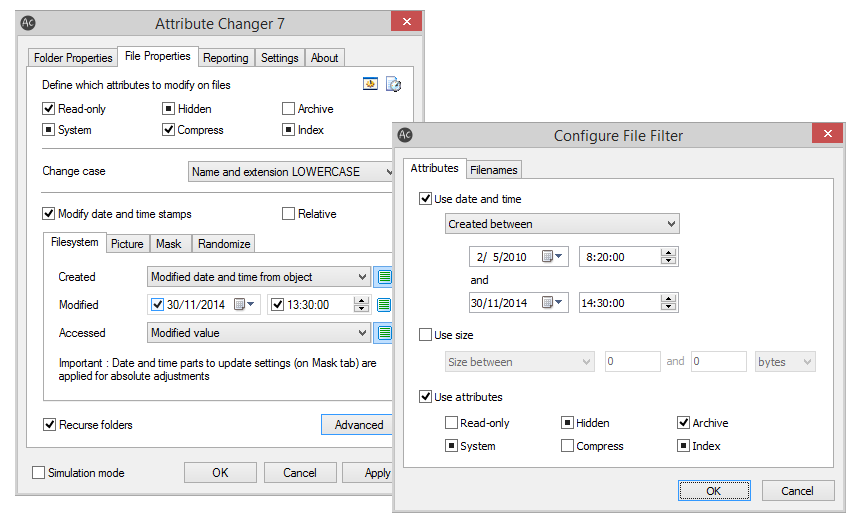
Task: Click green list icon next to Accessed row
Action: pyautogui.click(x=384, y=333)
